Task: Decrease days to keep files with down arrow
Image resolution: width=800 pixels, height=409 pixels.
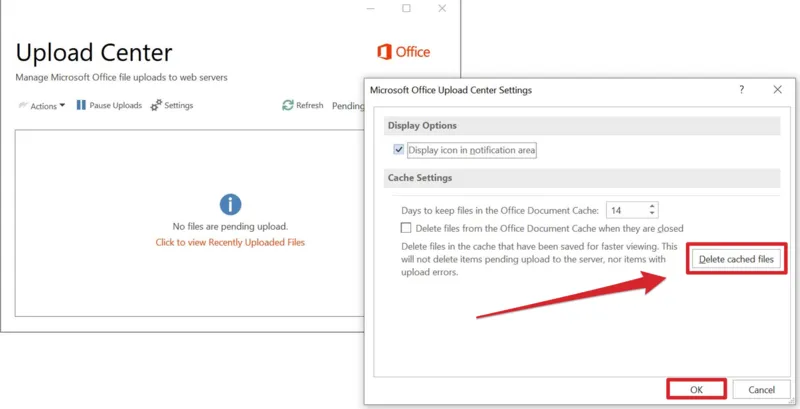Action: (x=653, y=214)
